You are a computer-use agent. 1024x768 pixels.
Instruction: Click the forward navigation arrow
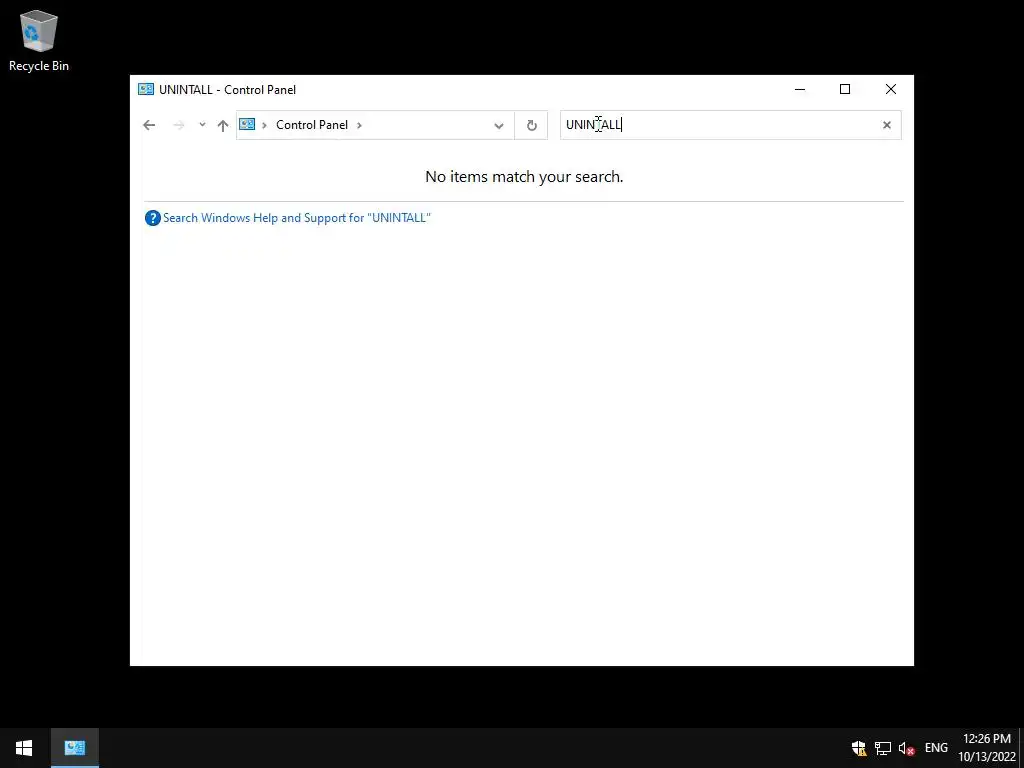click(178, 125)
